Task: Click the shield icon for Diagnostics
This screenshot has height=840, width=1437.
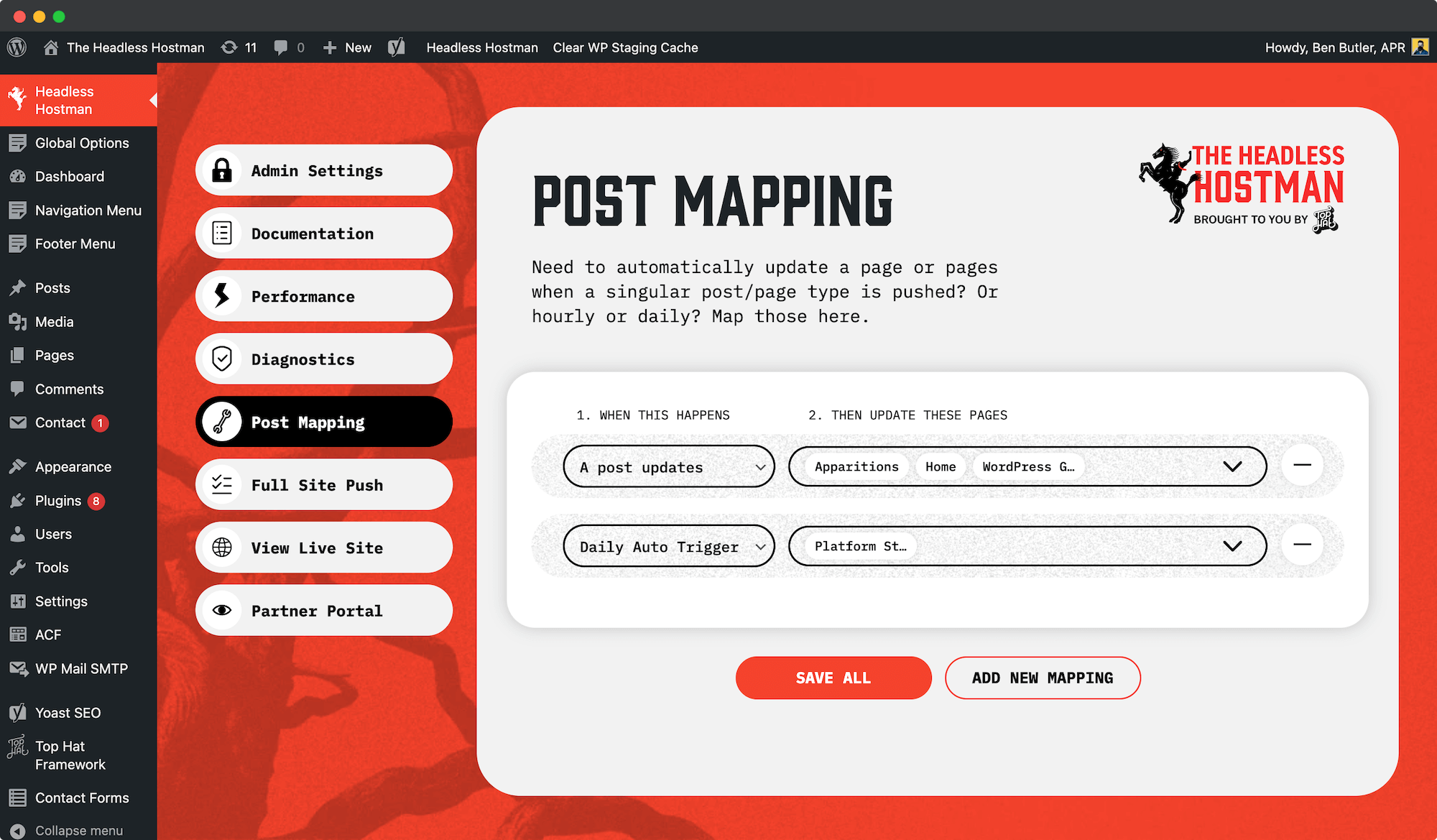Action: pyautogui.click(x=222, y=359)
